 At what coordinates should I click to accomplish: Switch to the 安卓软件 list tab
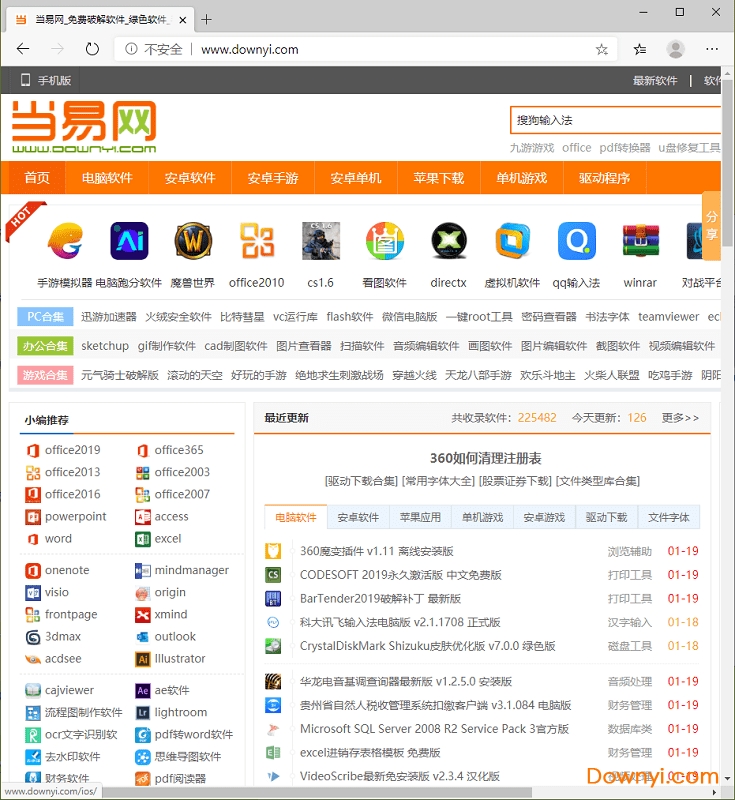point(358,518)
